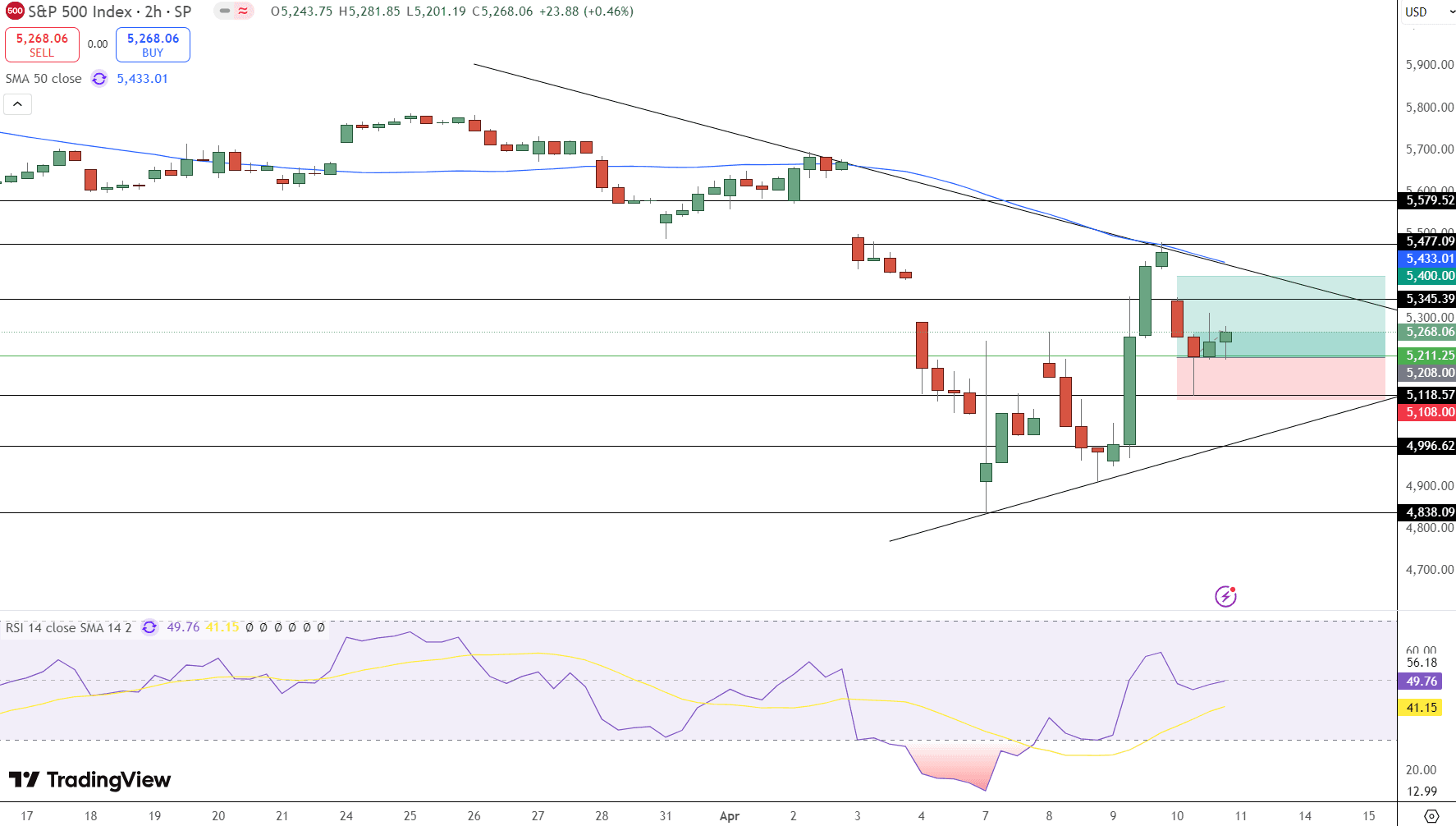The width and height of the screenshot is (1456, 826).
Task: Select the red stop-loss zone of the long position
Action: point(1280,379)
